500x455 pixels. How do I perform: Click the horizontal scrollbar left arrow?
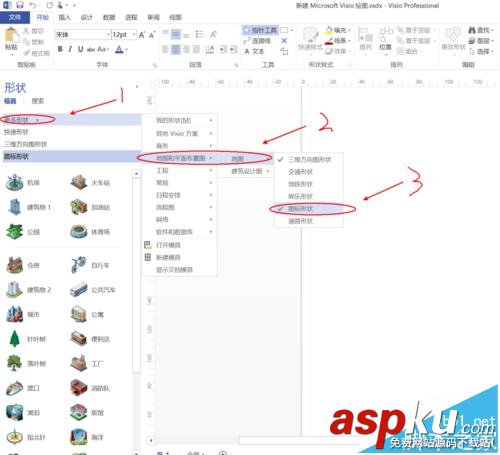click(151, 440)
